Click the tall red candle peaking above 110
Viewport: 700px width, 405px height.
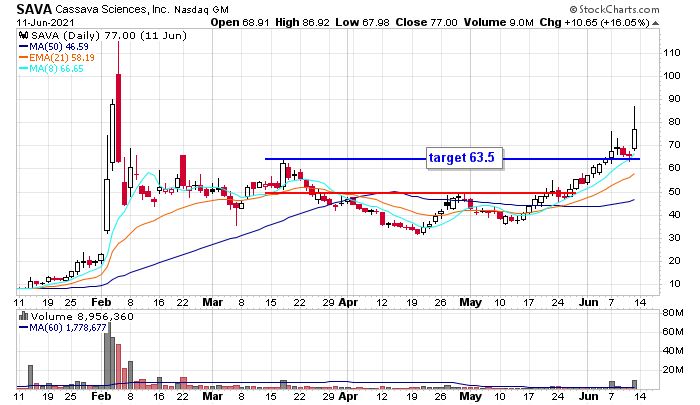[x=118, y=118]
